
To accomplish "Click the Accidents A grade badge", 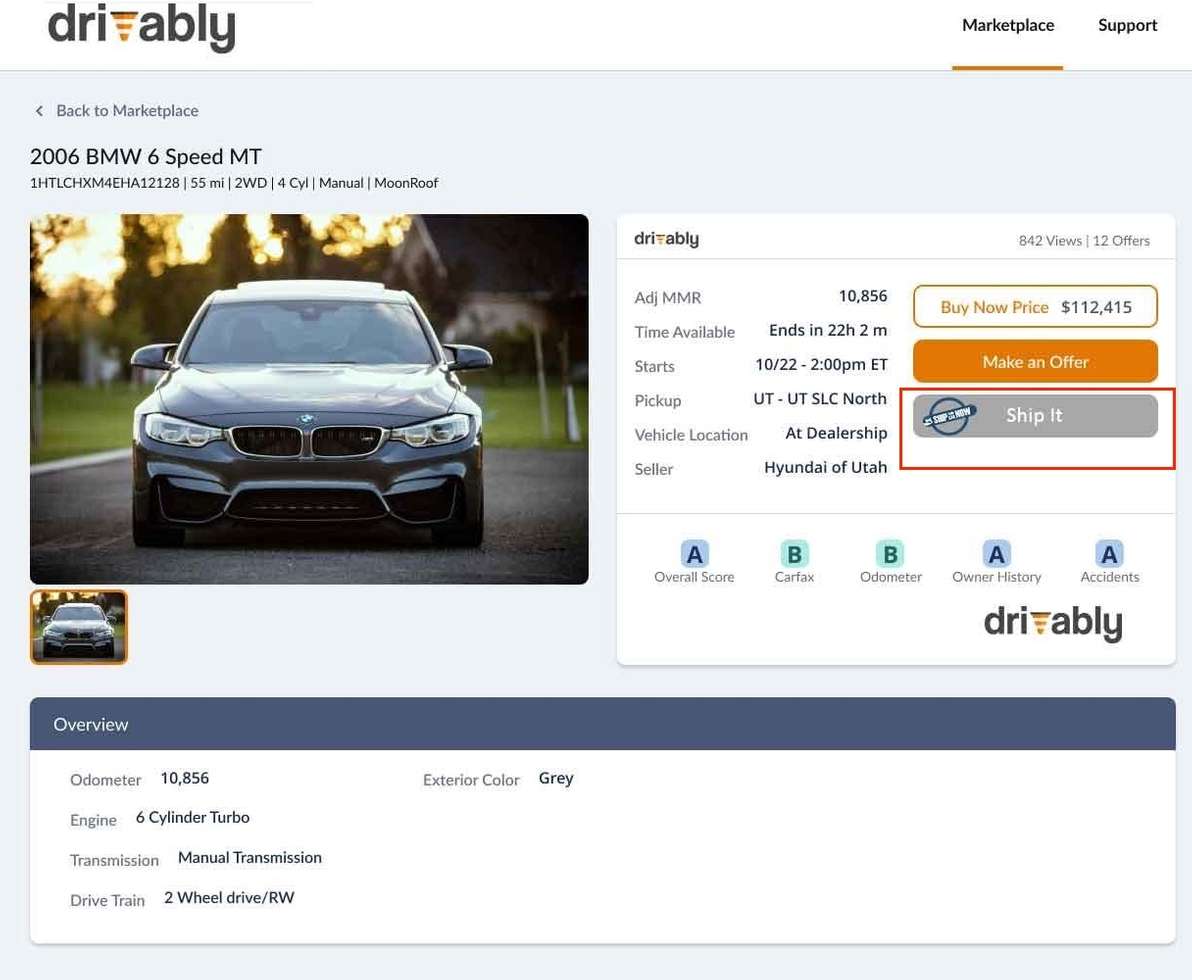I will pyautogui.click(x=1109, y=554).
